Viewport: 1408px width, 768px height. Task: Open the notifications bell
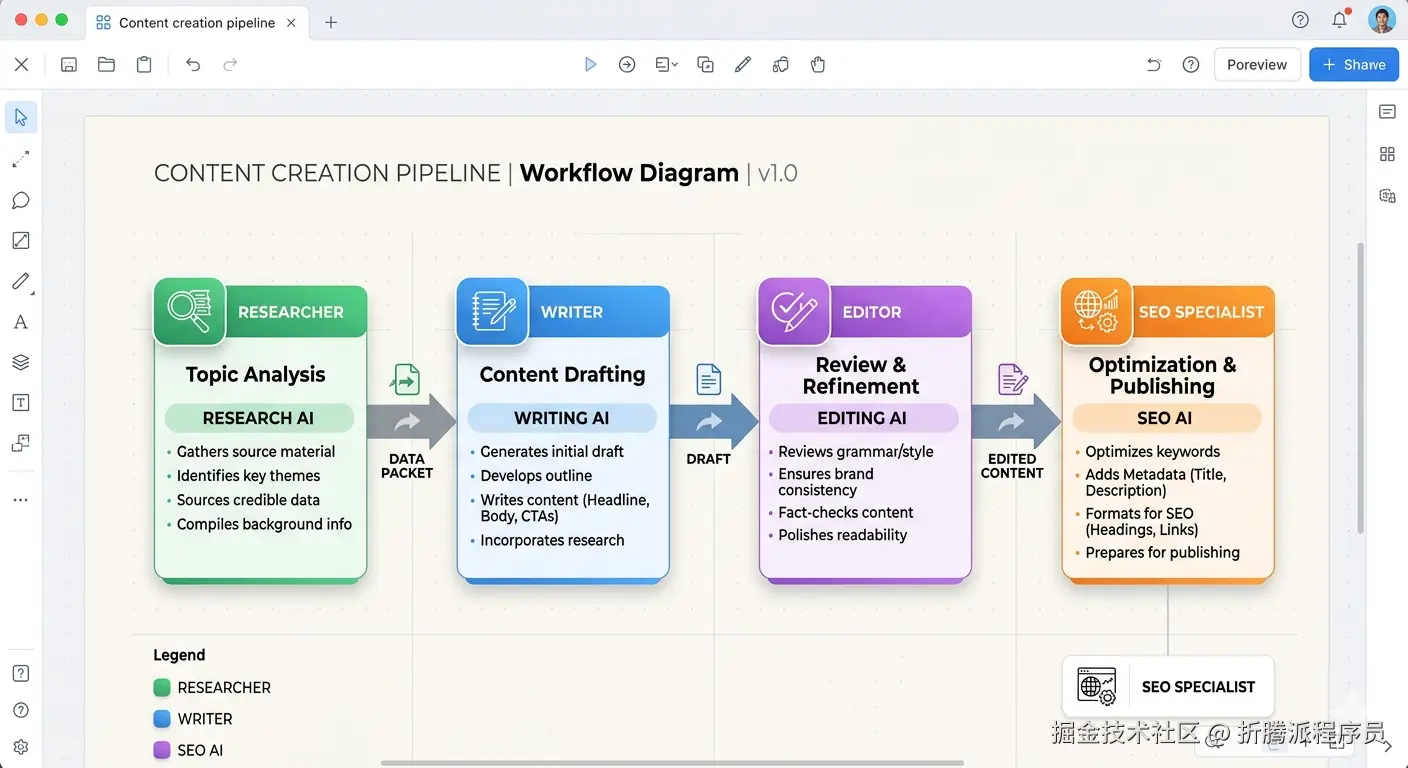click(1340, 20)
